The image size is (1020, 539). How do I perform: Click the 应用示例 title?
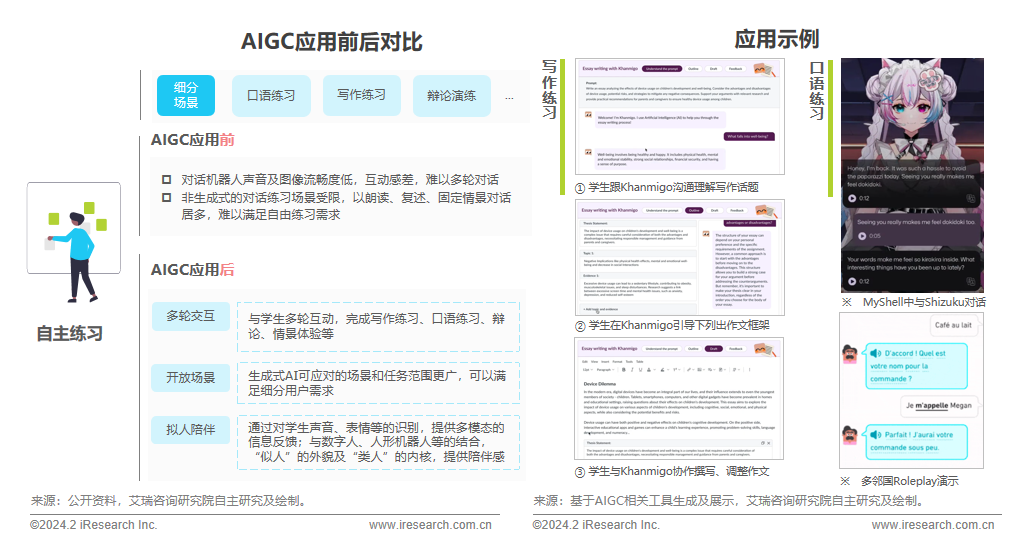(777, 39)
